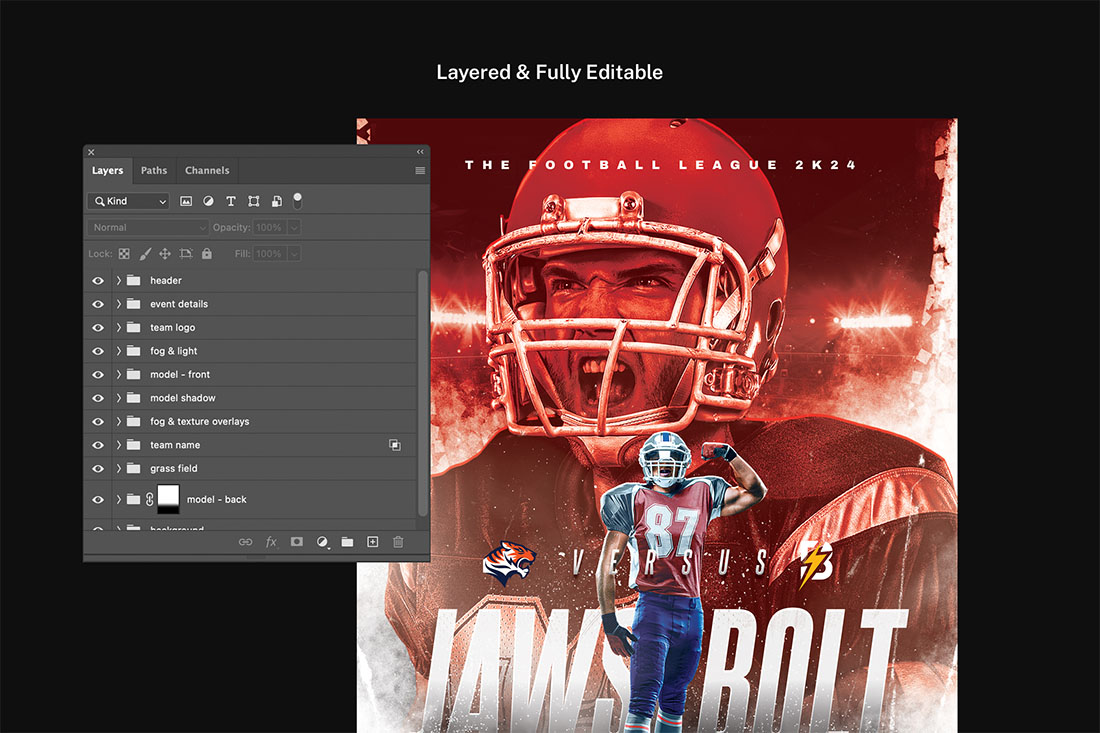Expand the header group

click(x=119, y=281)
